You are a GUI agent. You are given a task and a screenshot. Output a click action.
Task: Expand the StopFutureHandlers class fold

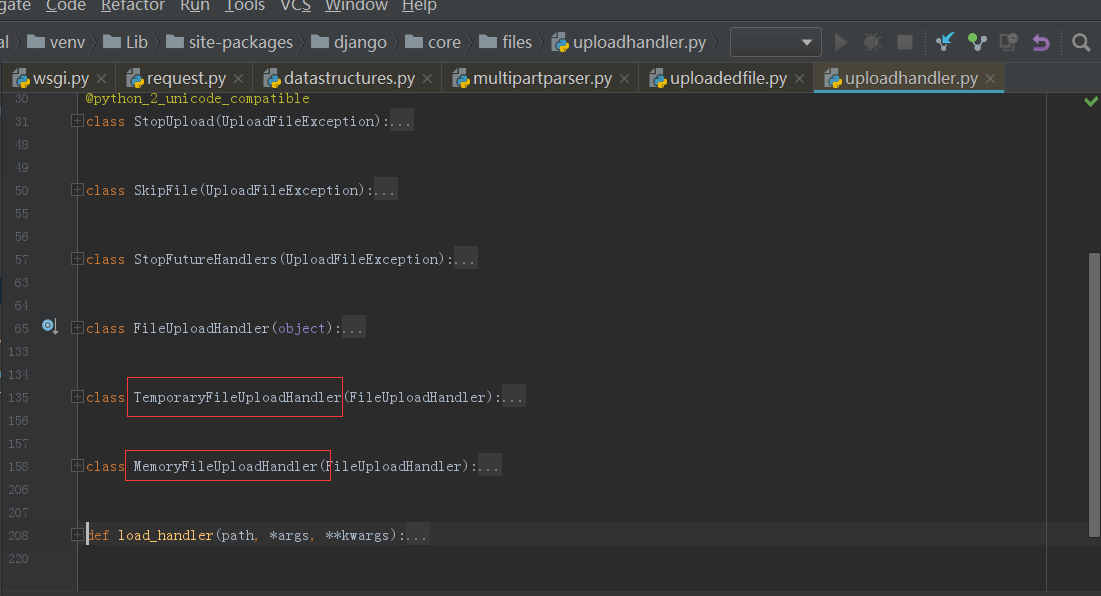click(77, 259)
